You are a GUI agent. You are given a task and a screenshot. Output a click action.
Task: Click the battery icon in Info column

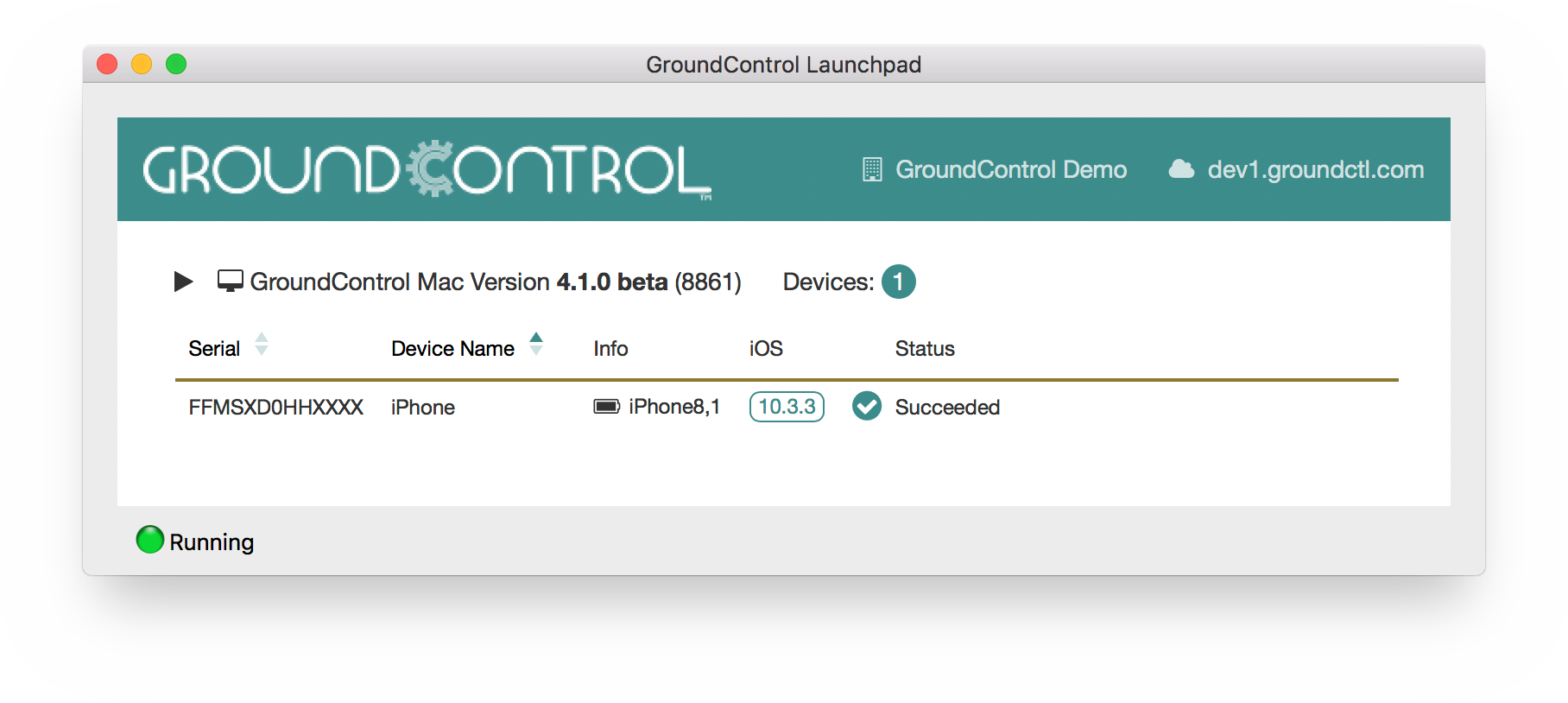coord(607,407)
